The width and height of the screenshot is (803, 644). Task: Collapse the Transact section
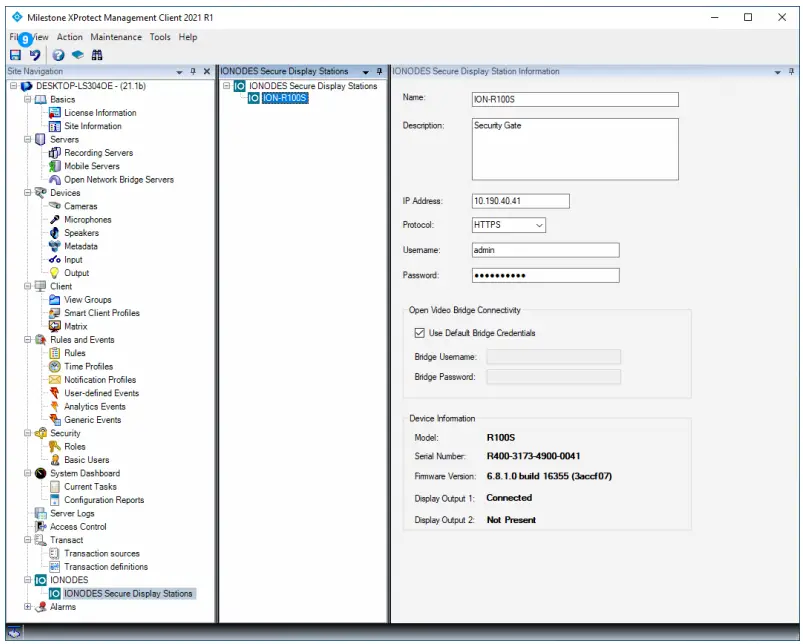click(30, 539)
